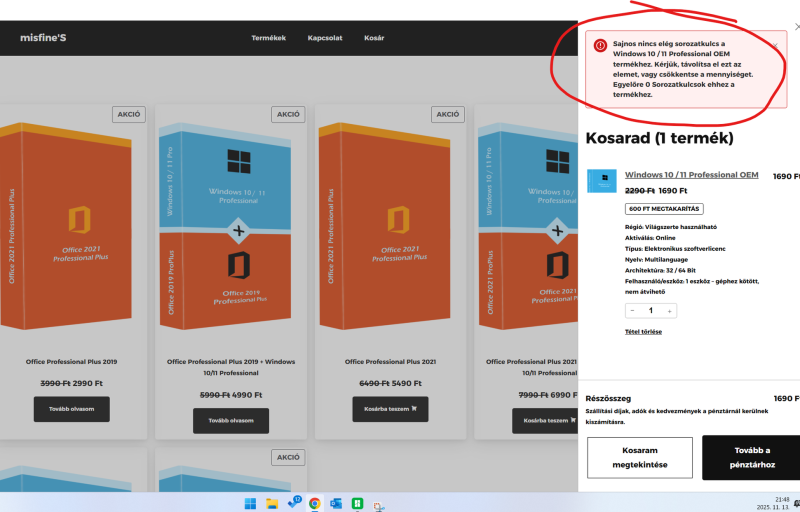Open Office Professional Plus 2019 product image
This screenshot has height=512, width=800.
pos(66,226)
